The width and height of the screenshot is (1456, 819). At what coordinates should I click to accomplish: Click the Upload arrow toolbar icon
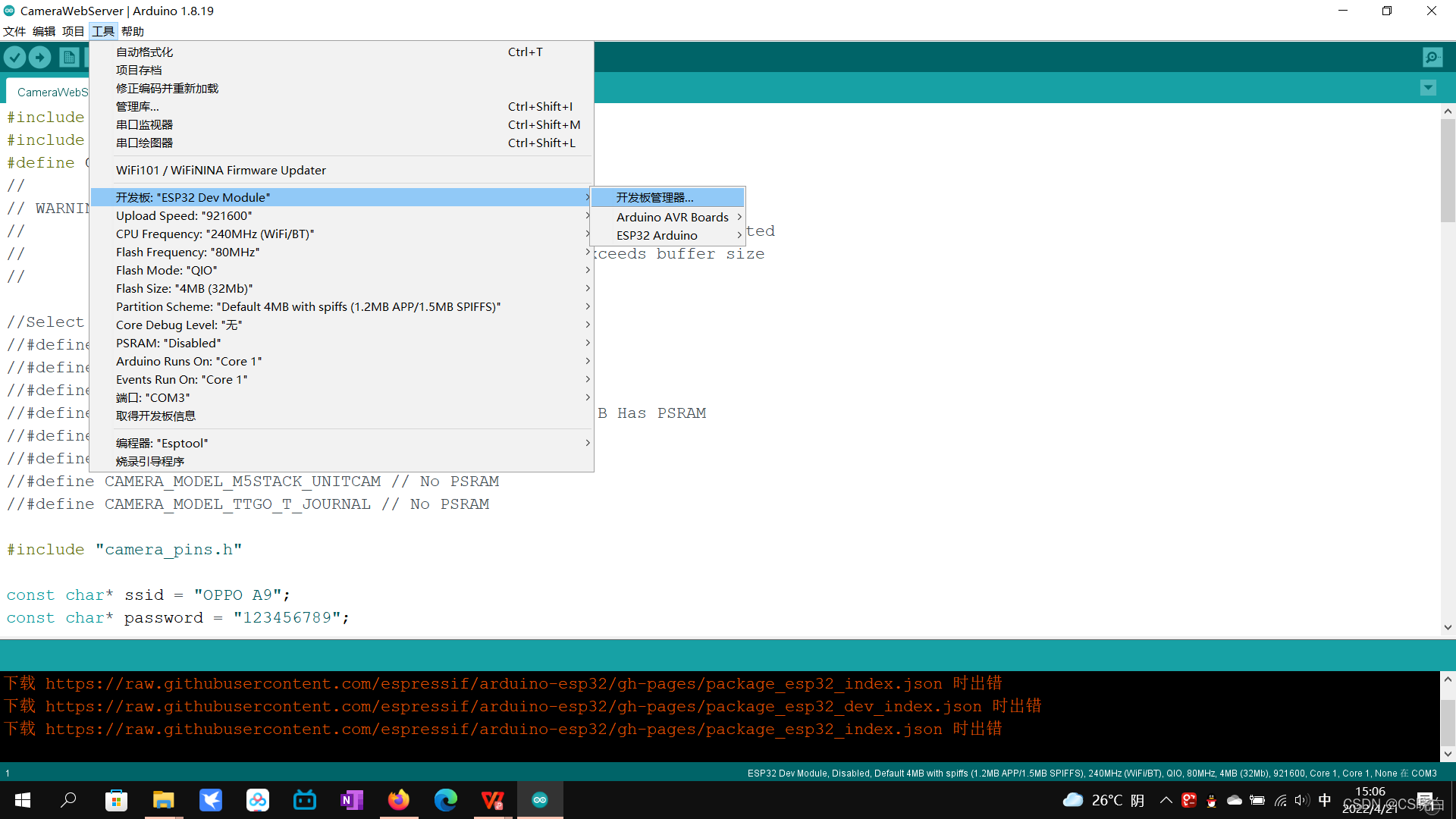(x=39, y=57)
